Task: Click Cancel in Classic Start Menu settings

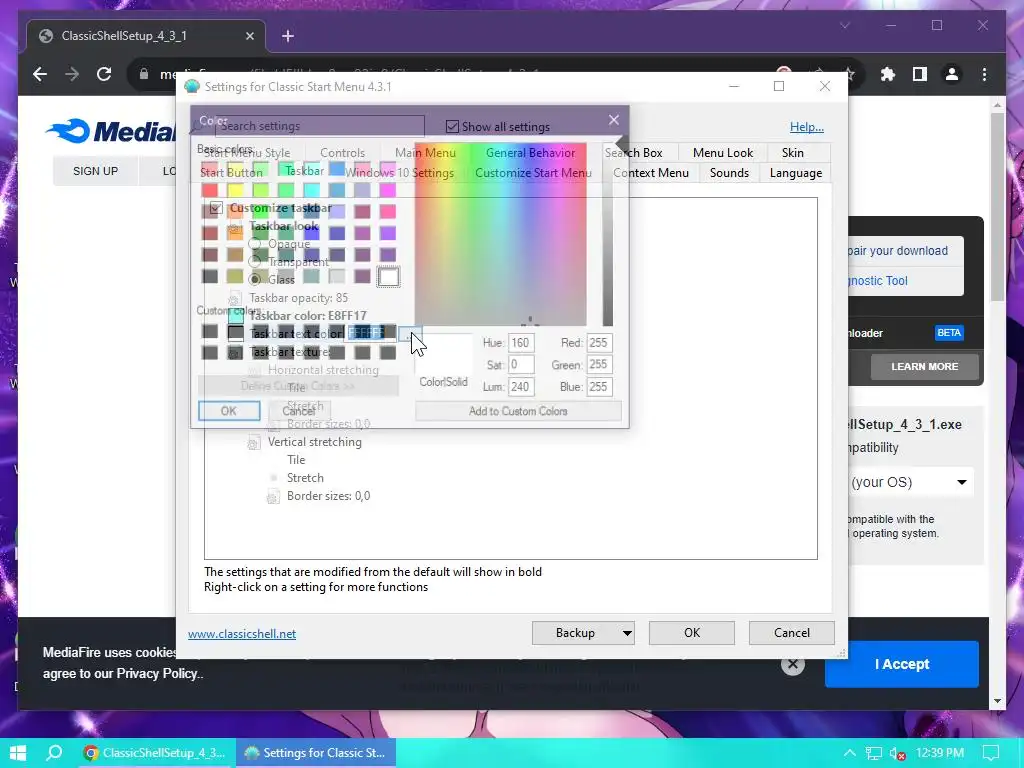Action: pos(792,633)
